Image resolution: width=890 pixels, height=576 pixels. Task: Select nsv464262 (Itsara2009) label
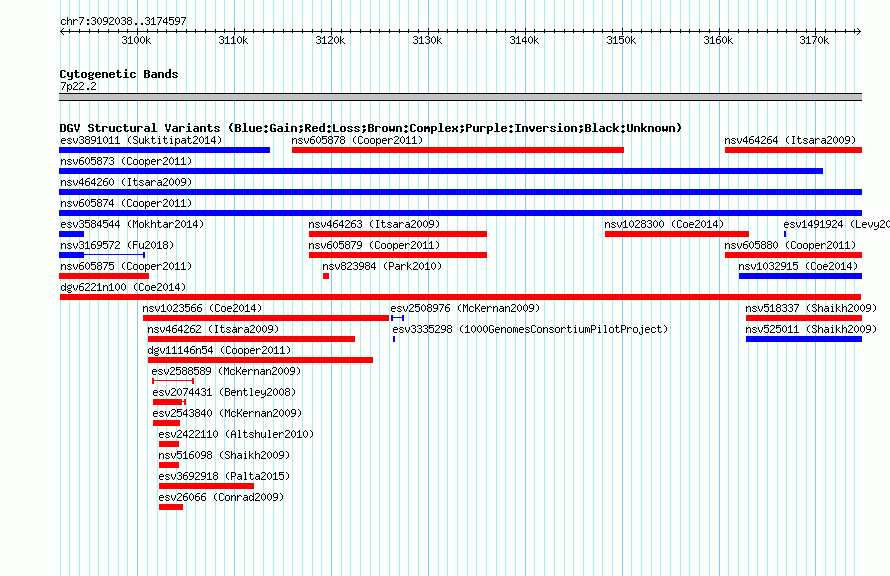(x=213, y=329)
